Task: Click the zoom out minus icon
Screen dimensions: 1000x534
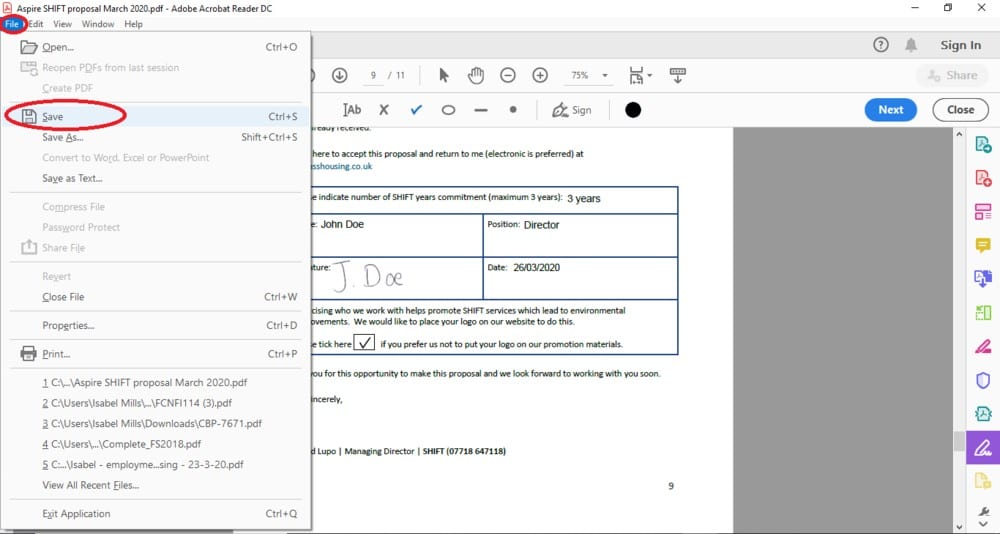Action: point(508,75)
